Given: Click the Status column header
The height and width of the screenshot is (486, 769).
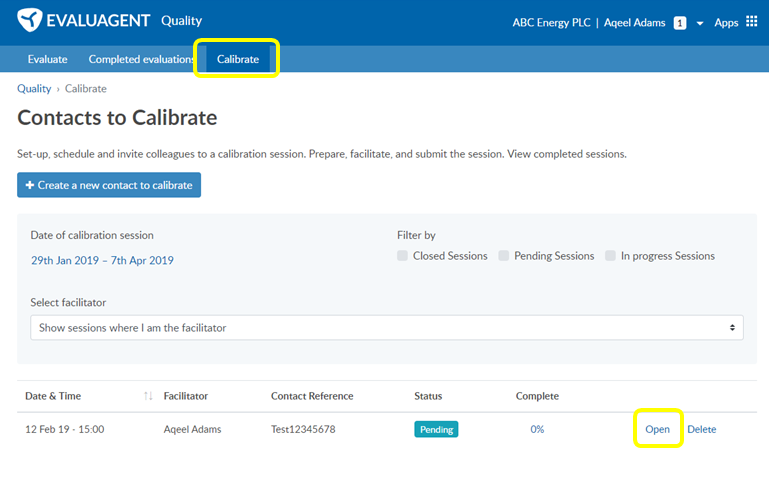Looking at the screenshot, I should (428, 396).
